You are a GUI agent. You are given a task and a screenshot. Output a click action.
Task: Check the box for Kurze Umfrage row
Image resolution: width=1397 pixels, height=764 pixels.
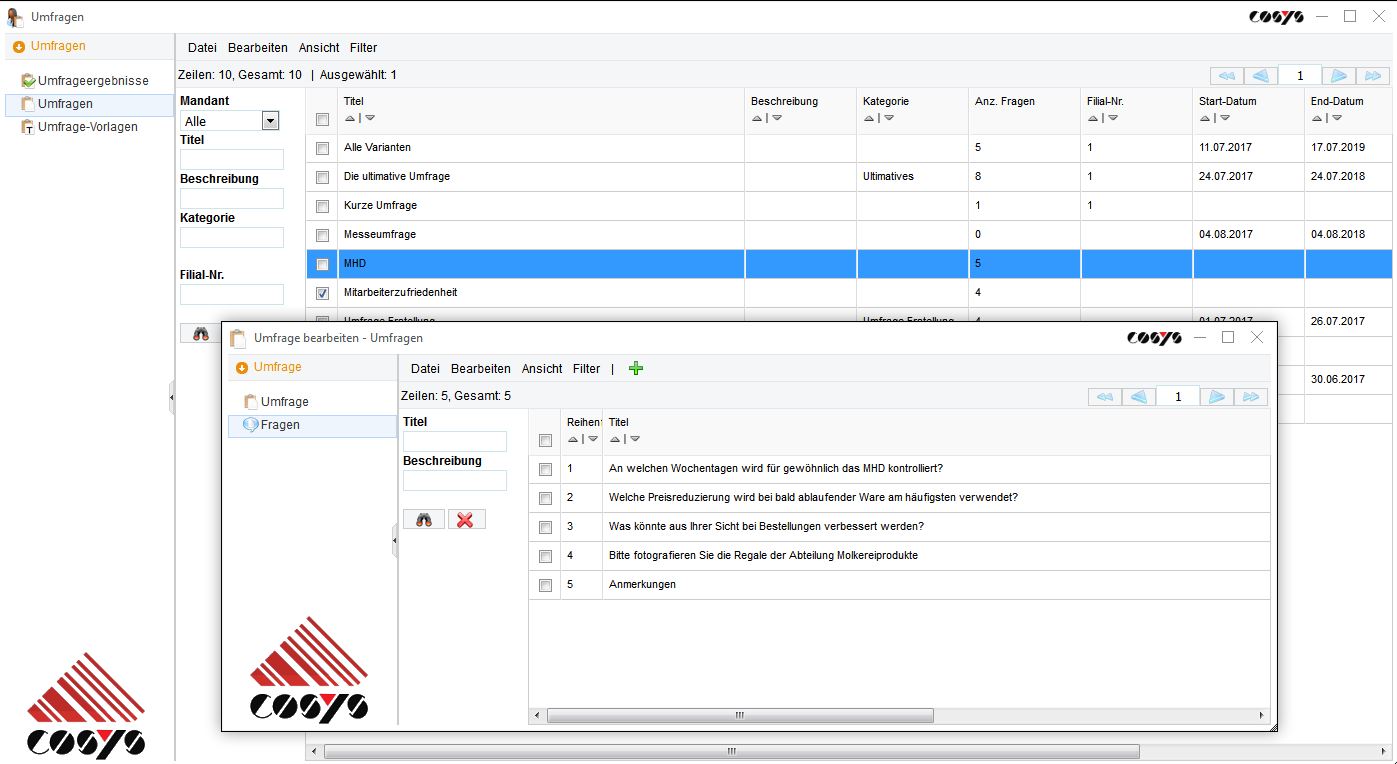tap(322, 207)
